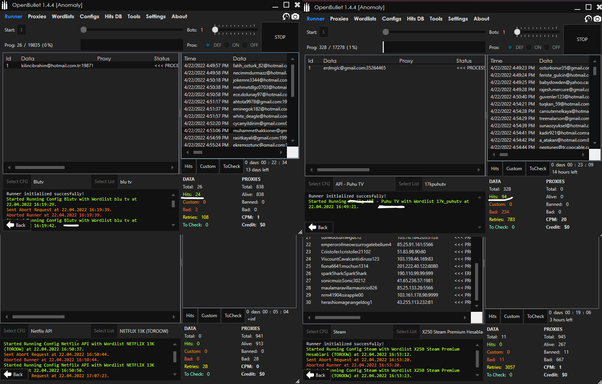The height and width of the screenshot is (384, 602).
Task: Select OFF proxy mode in left window
Action: tap(245, 45)
